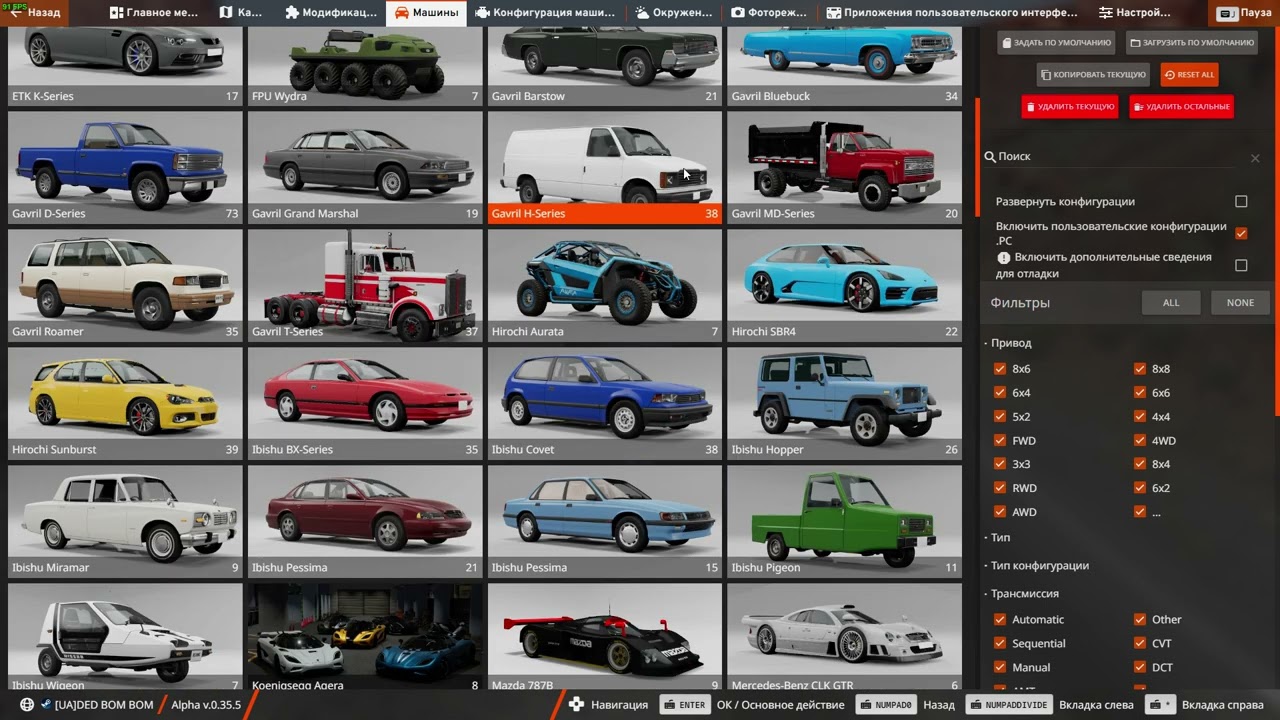1280x720 pixels.
Task: Click the Steam icon in bottom bar
Action: pyautogui.click(x=46, y=705)
